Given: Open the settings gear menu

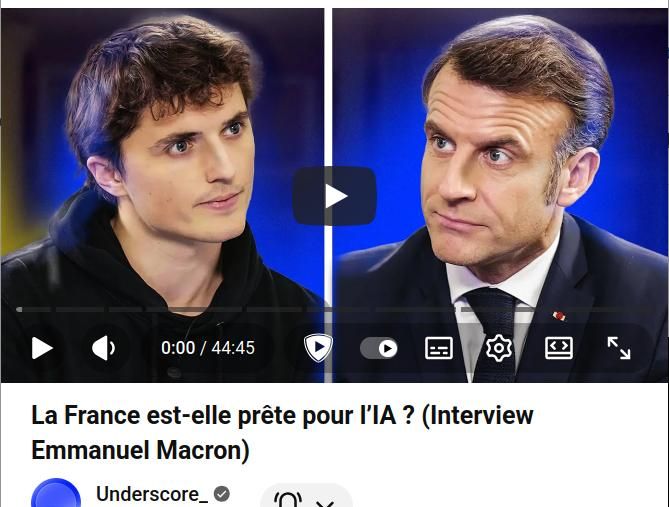Looking at the screenshot, I should coord(499,348).
